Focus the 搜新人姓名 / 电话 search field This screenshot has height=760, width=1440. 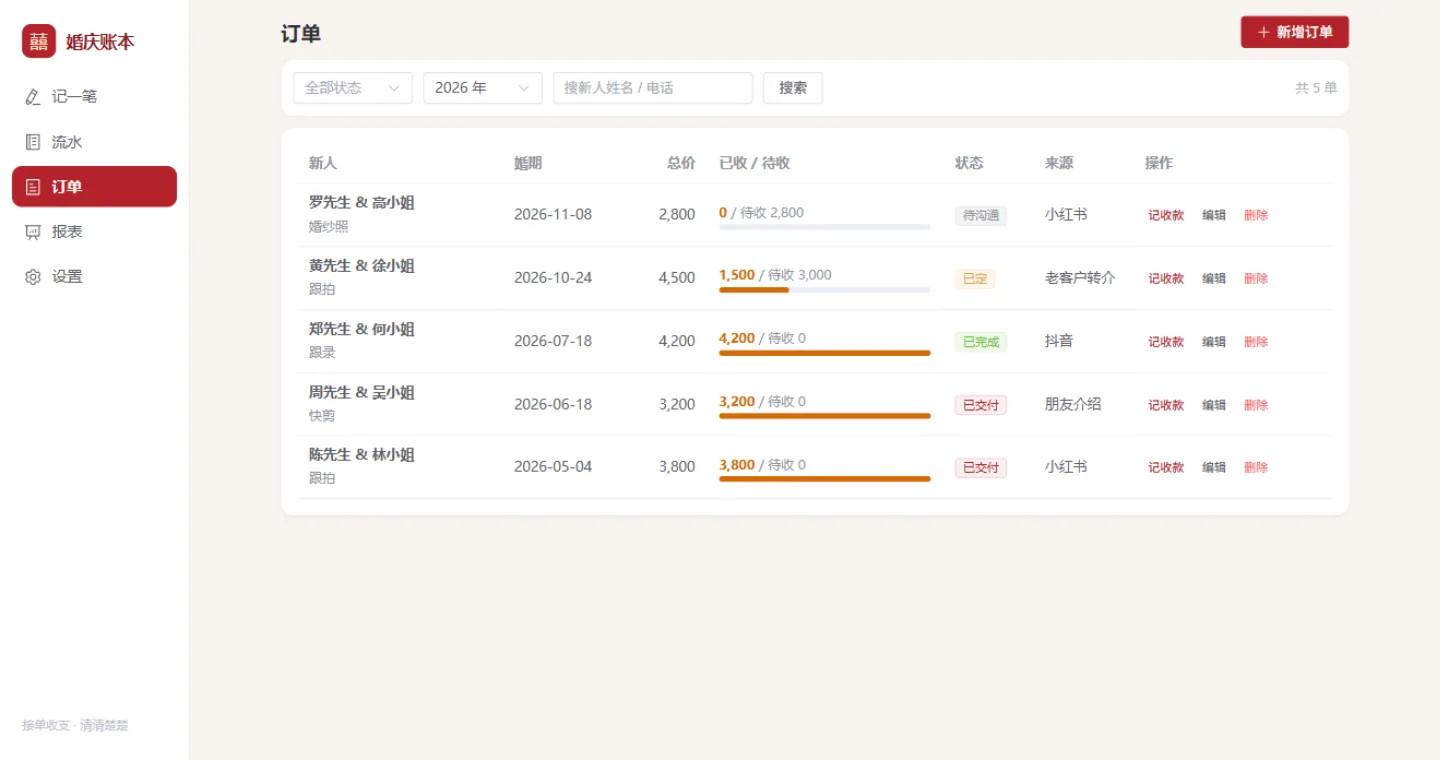pyautogui.click(x=653, y=88)
